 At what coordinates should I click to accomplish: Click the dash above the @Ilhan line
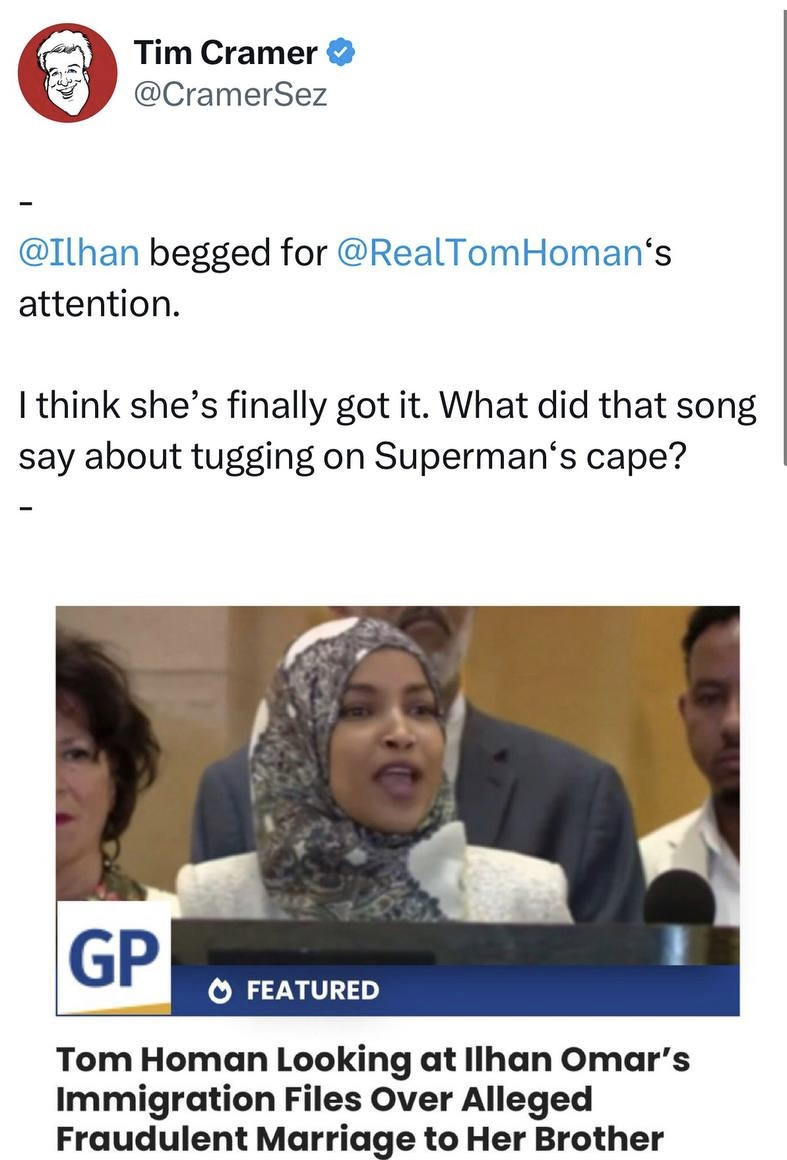point(27,204)
